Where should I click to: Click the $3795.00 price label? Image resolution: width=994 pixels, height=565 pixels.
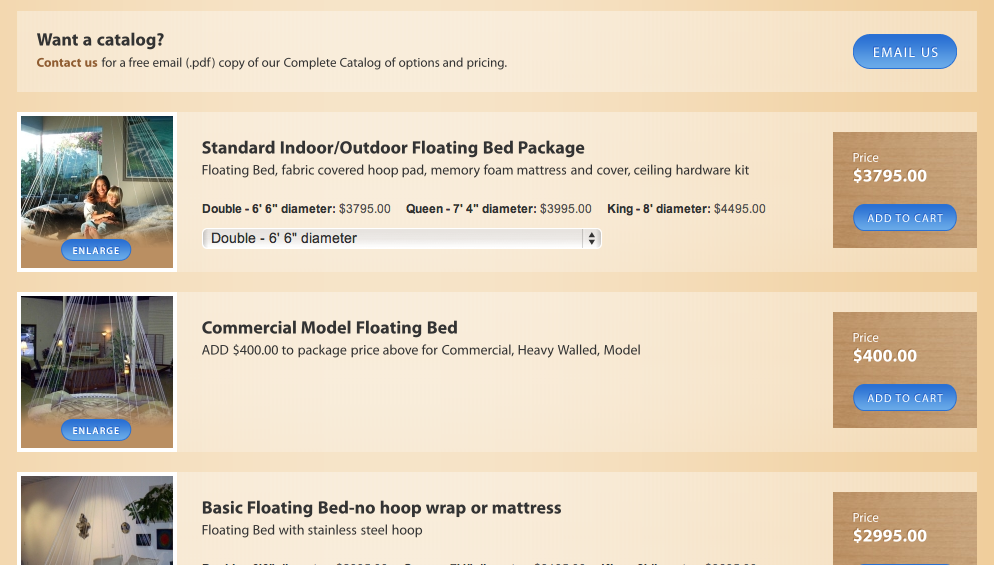click(x=889, y=176)
